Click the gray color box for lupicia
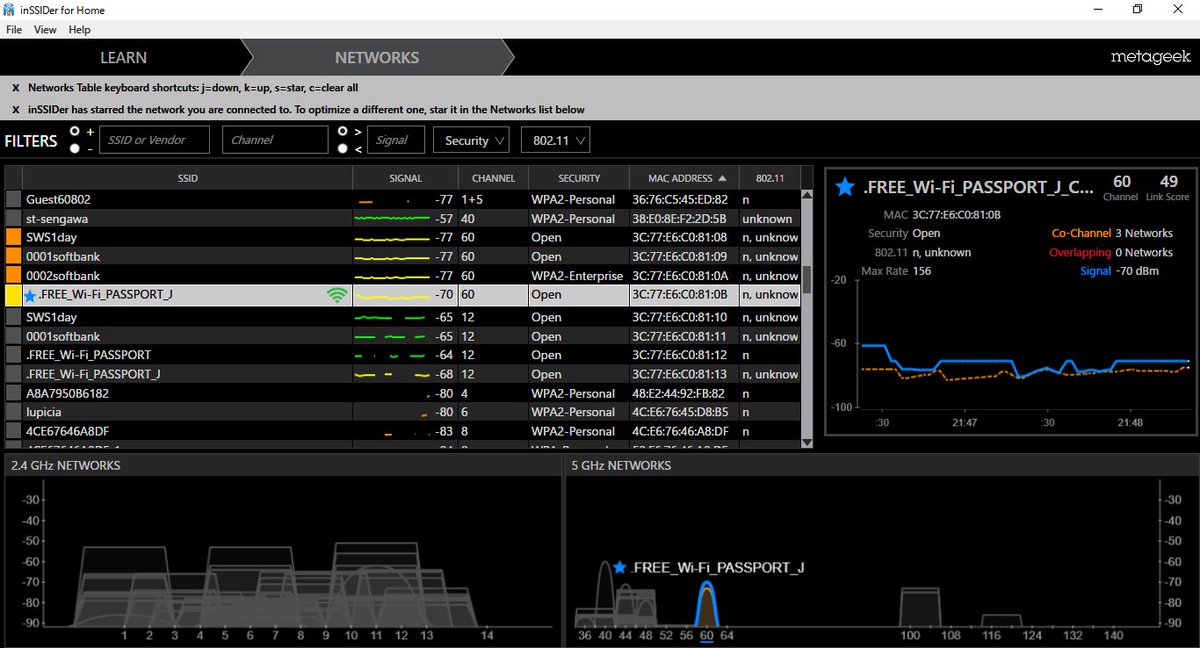Viewport: 1200px width, 648px height. [x=13, y=412]
